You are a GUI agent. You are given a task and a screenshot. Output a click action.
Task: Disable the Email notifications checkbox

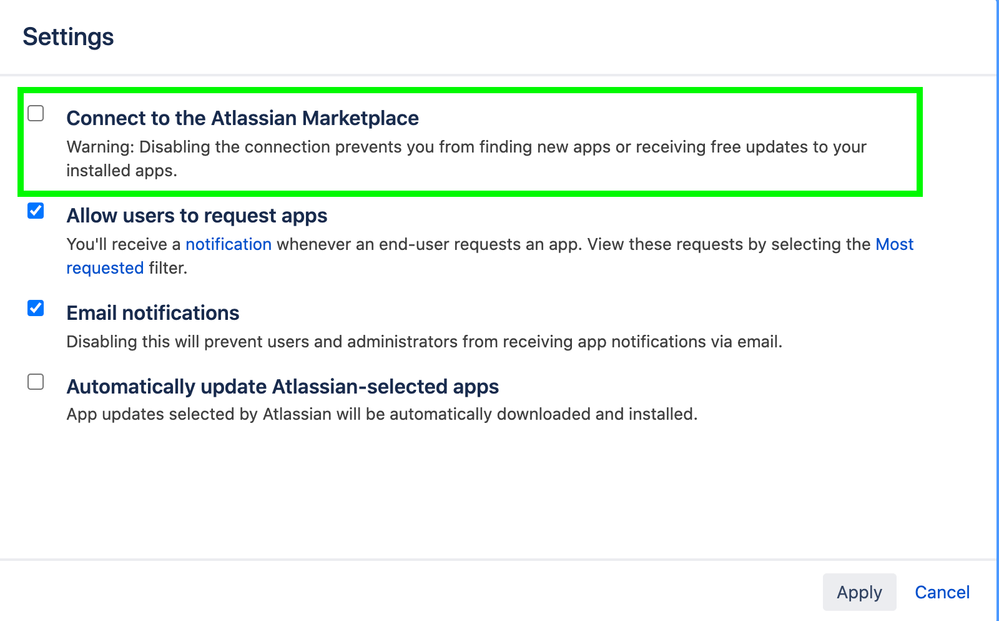coord(36,308)
